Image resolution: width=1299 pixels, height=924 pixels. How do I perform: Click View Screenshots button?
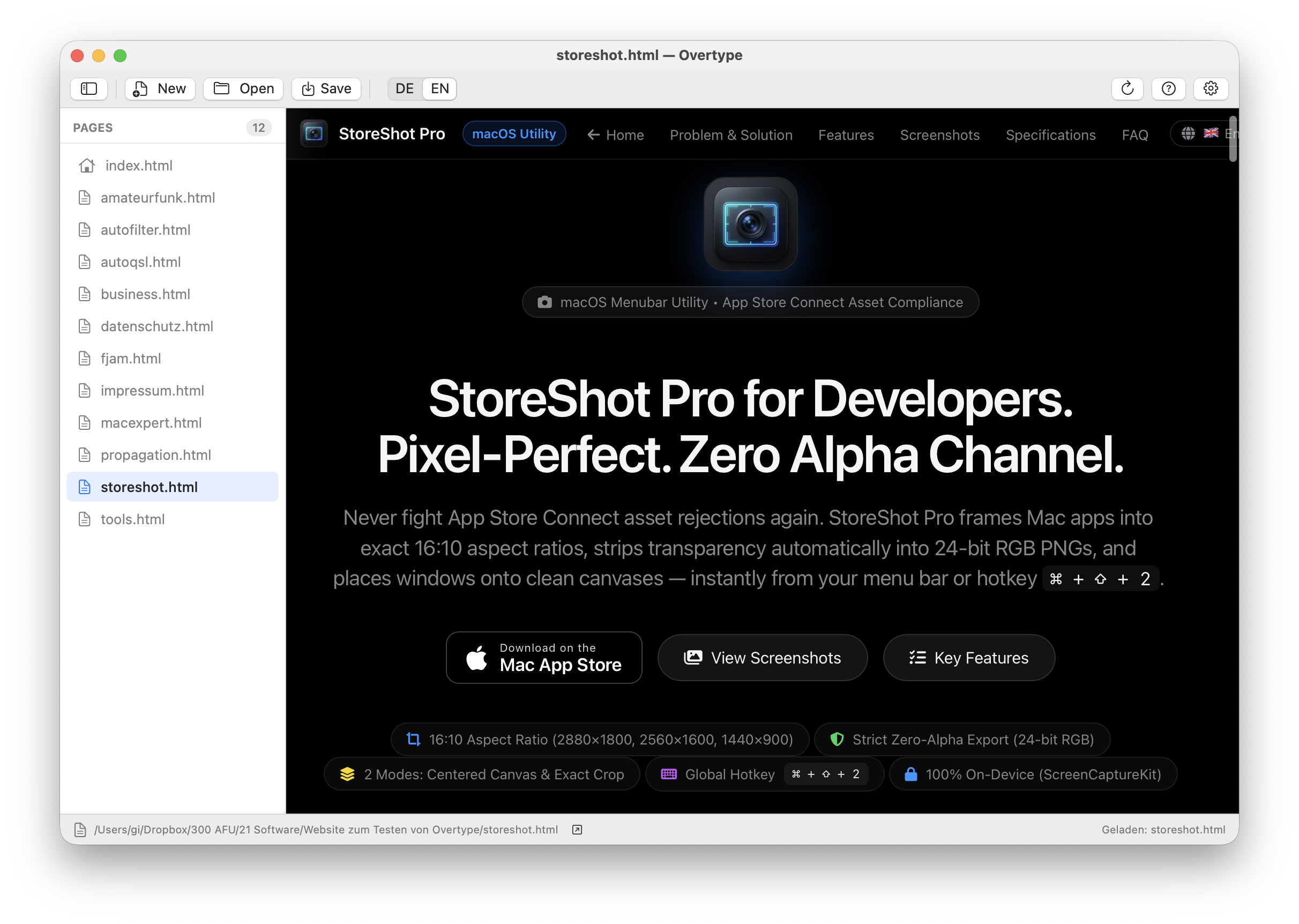pyautogui.click(x=762, y=658)
